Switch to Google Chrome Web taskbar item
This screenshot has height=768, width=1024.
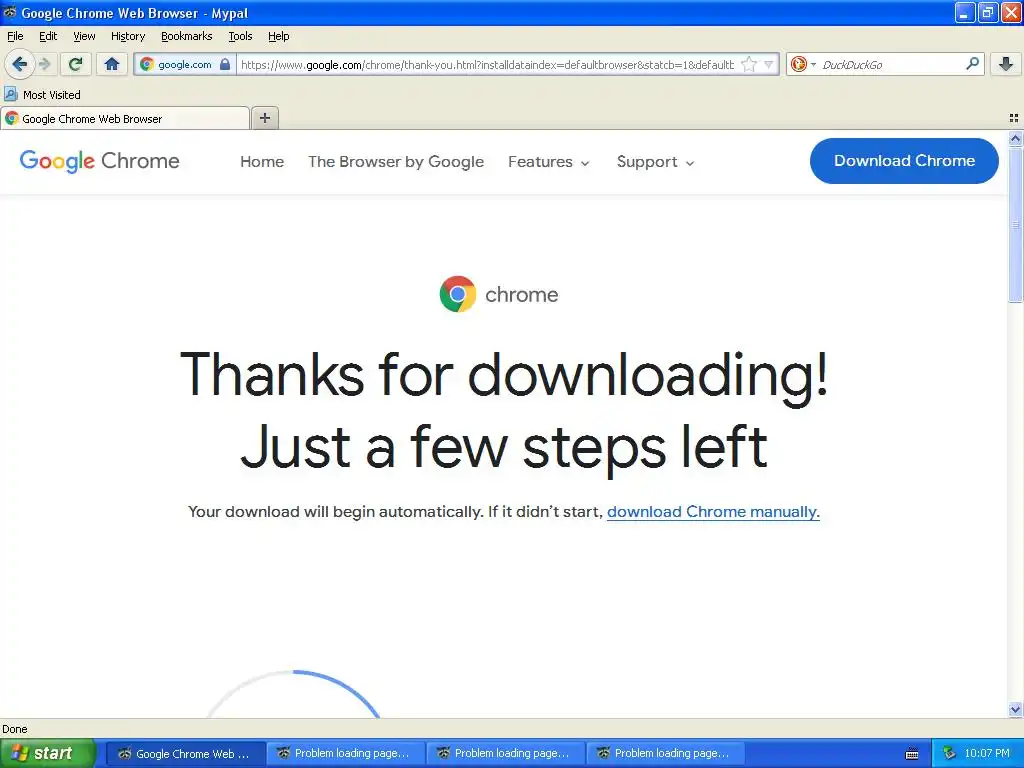[185, 754]
